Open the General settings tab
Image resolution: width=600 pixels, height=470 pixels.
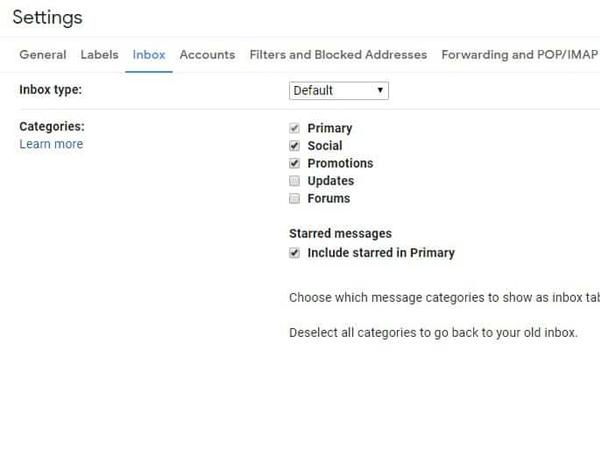point(43,55)
